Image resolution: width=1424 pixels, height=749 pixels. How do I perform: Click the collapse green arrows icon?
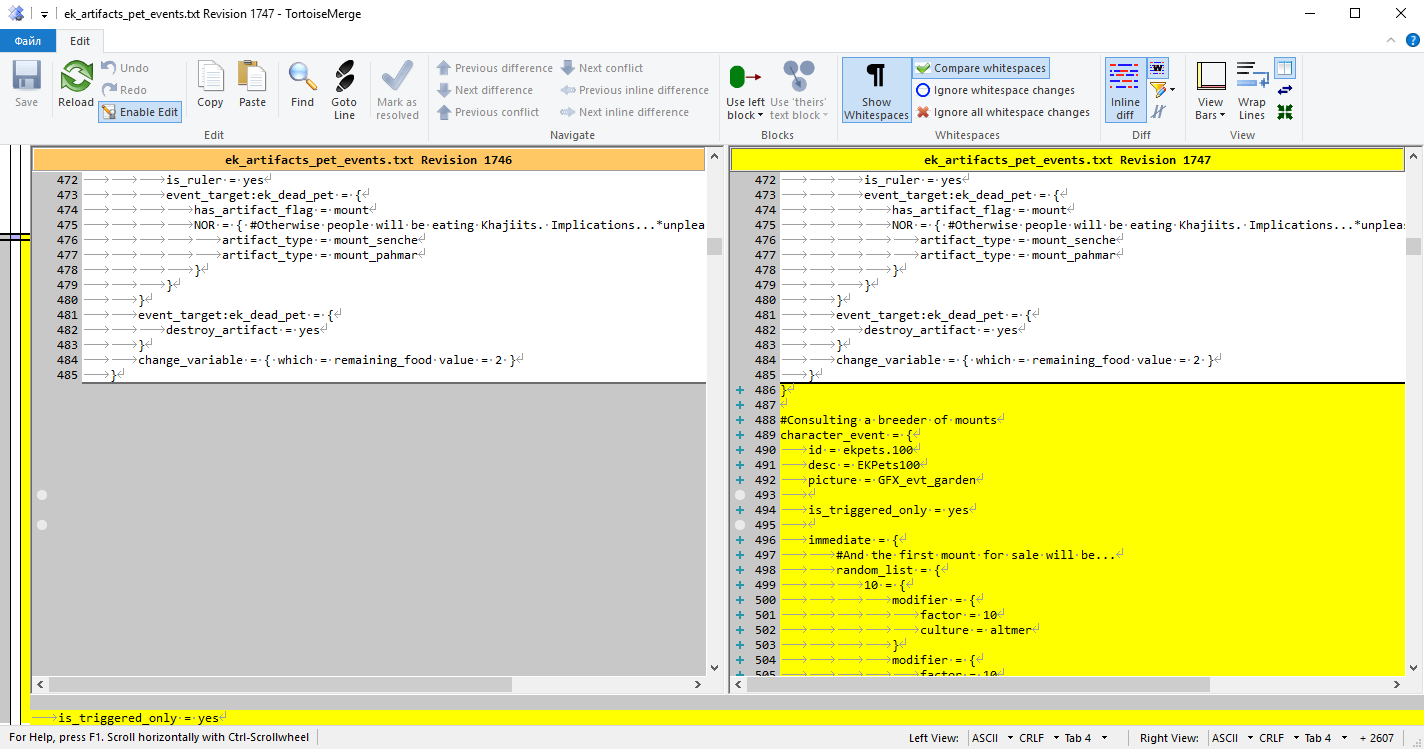(1285, 112)
